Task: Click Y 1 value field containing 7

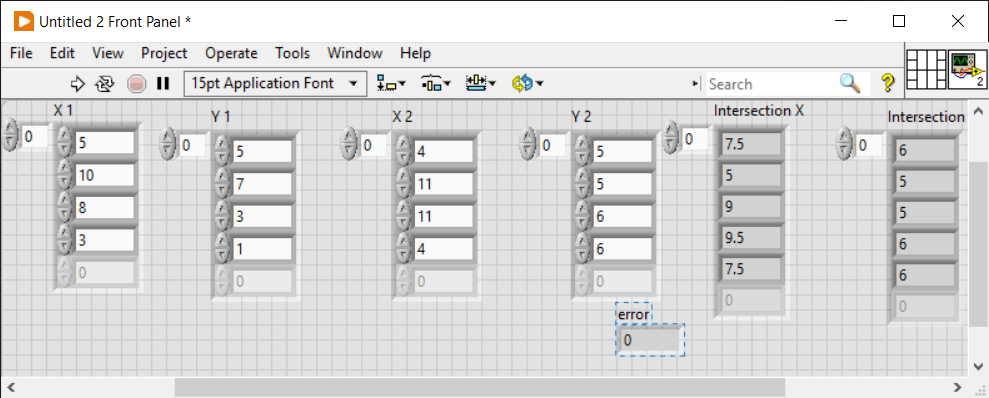Action: point(262,184)
